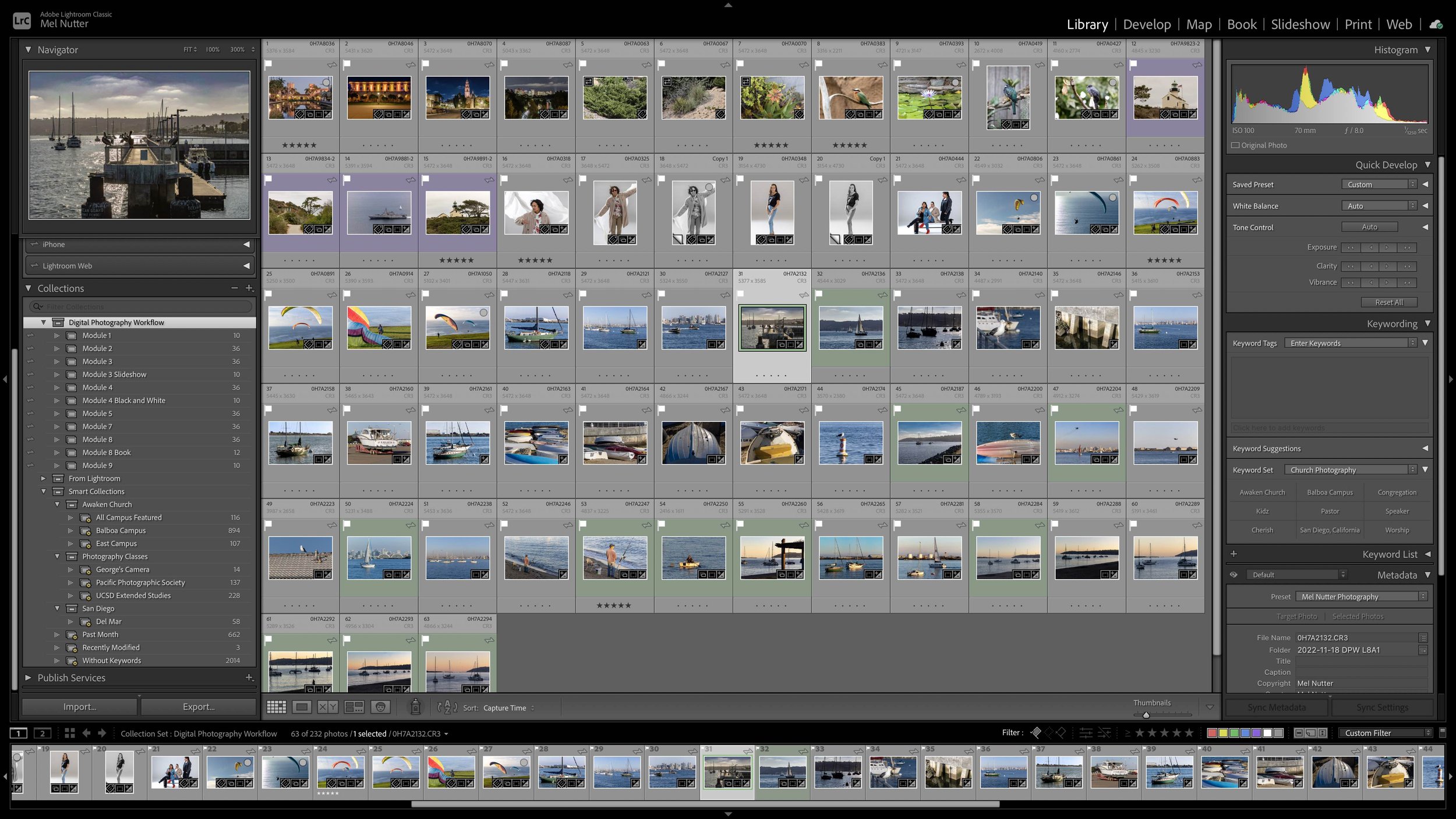Screen dimensions: 1456x819
Task: Filter by master photos kind icon
Action: click(1299, 733)
